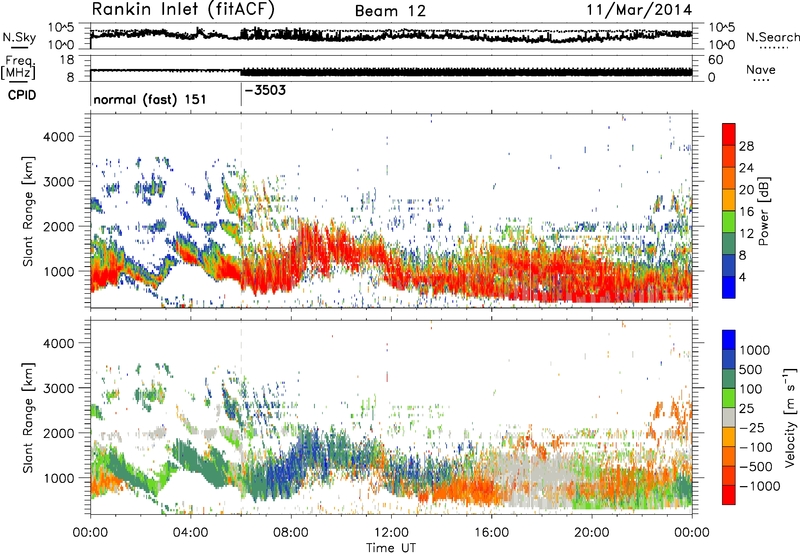Click the "25" Velocity colorbar value

pos(747,408)
